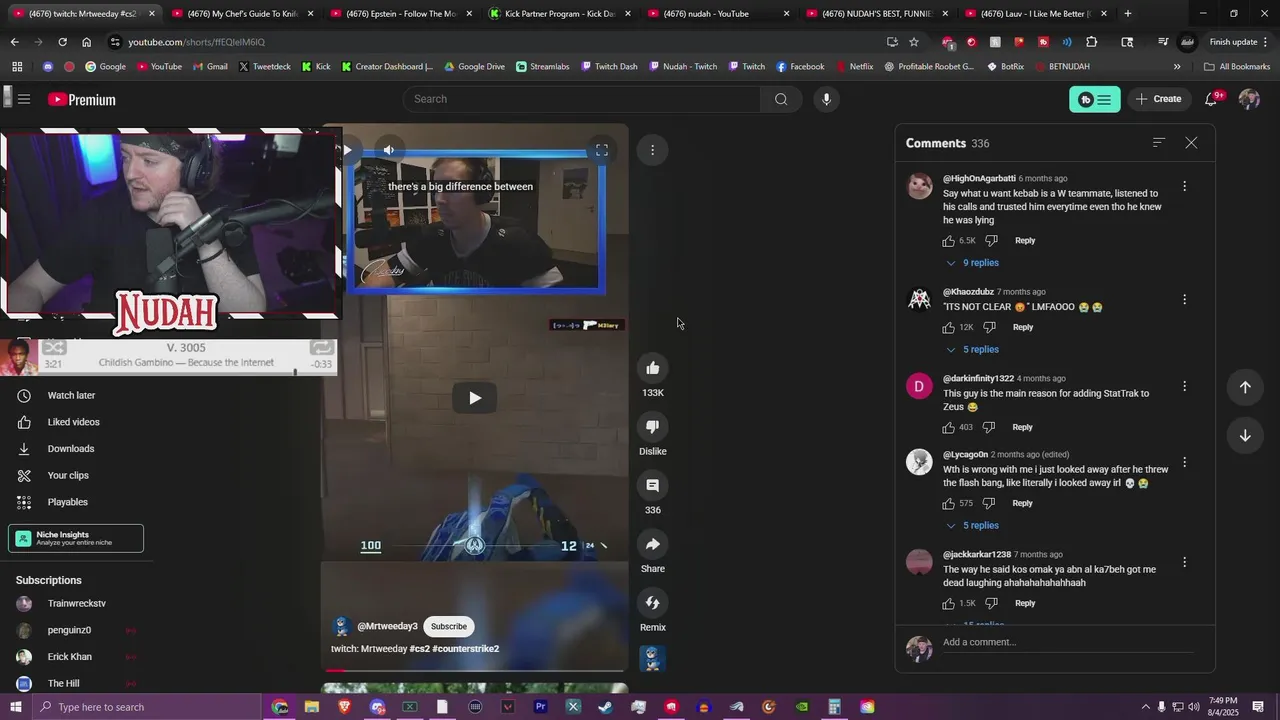
Task: Click the short's progress bar
Action: pyautogui.click(x=474, y=670)
